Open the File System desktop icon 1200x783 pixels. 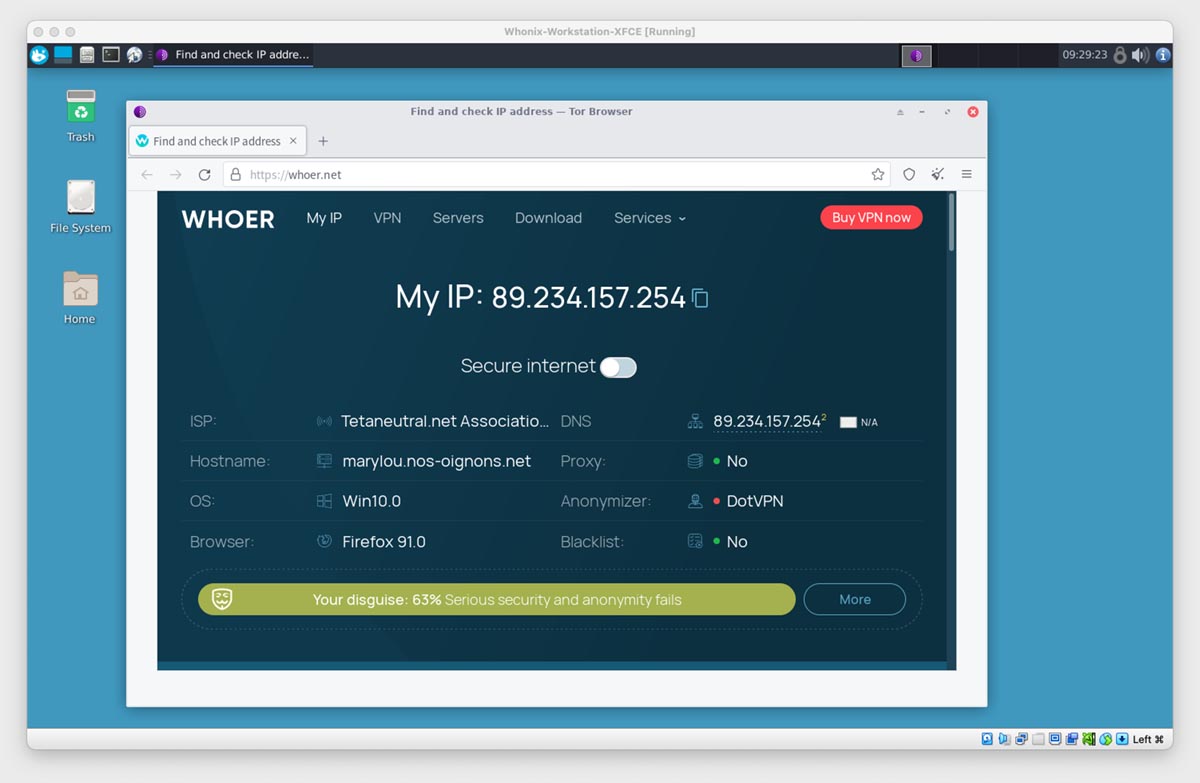click(81, 207)
